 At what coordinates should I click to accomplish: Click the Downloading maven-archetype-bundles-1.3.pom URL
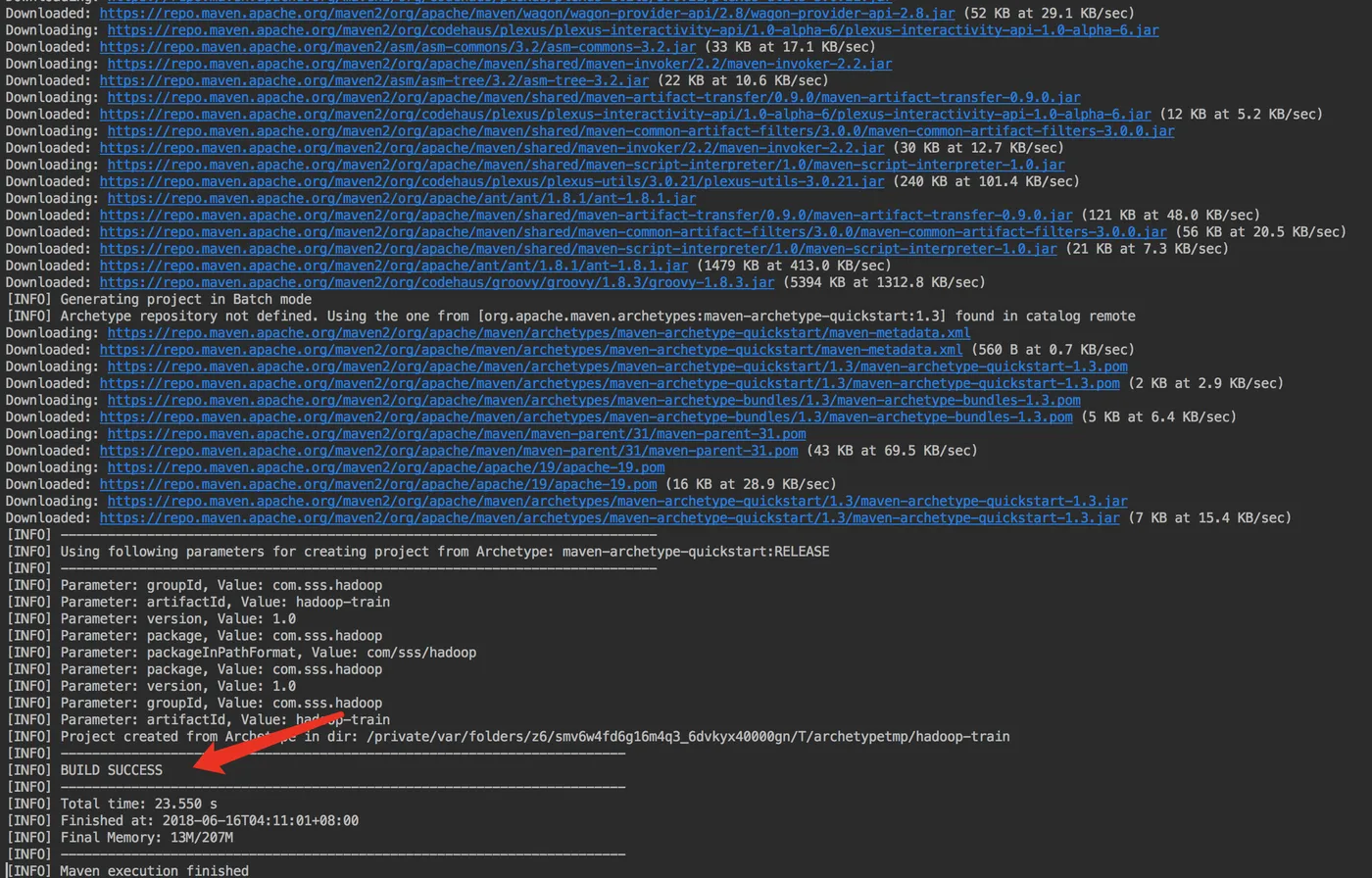tap(594, 400)
